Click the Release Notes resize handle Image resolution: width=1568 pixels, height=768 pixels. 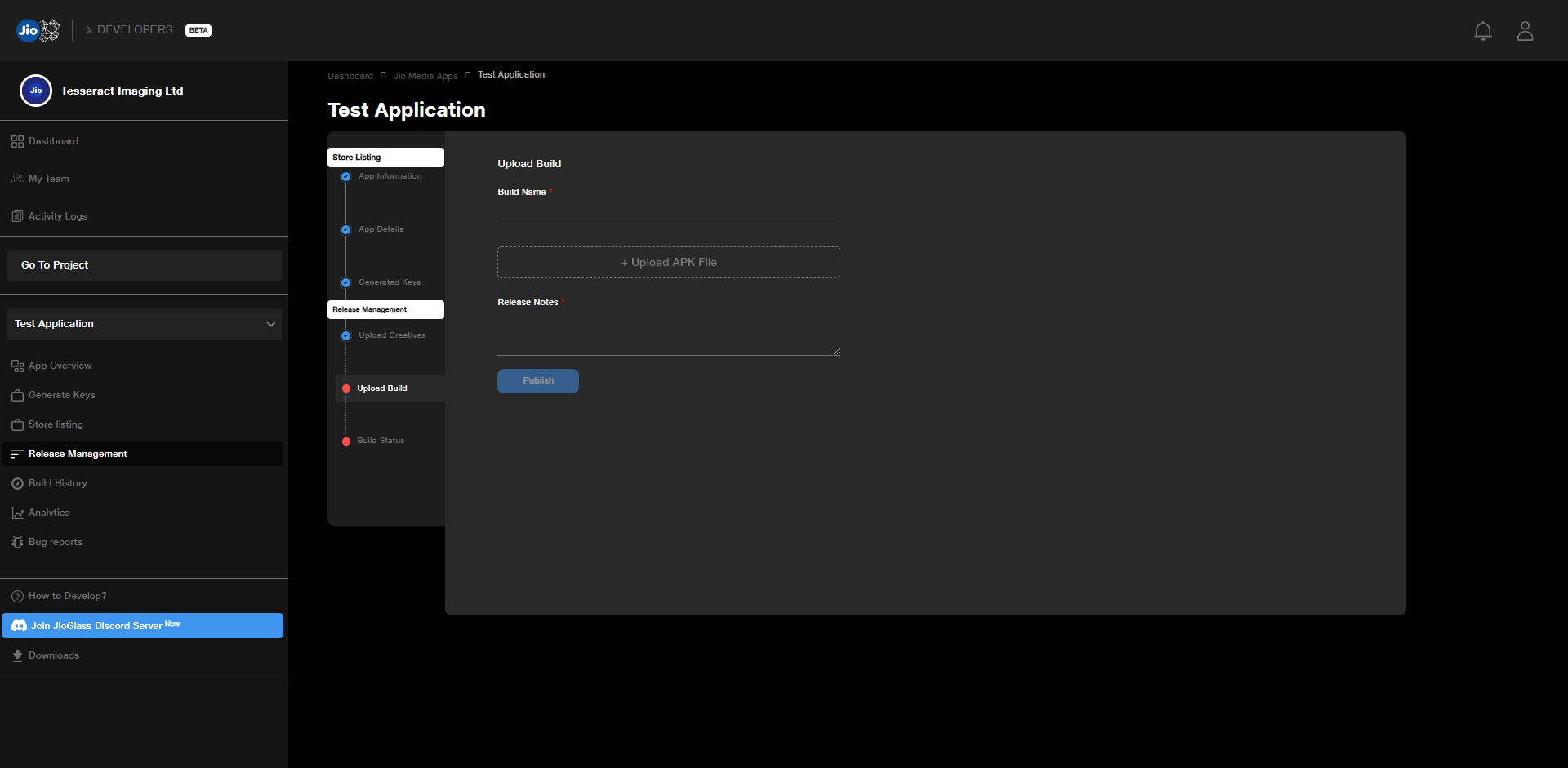coord(836,352)
